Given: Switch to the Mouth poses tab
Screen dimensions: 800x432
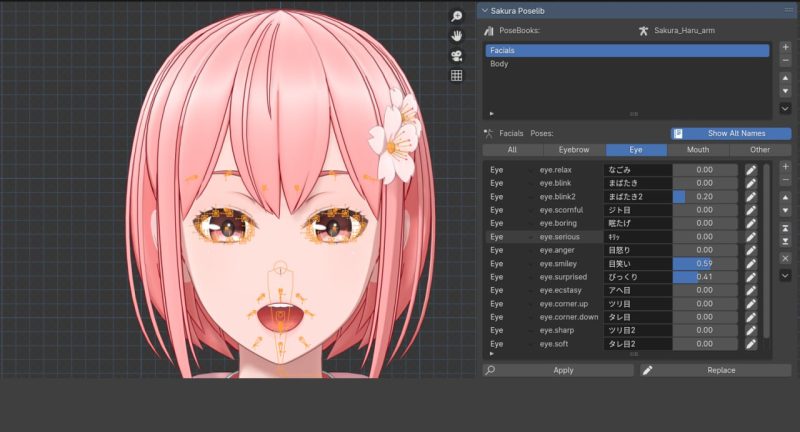Looking at the screenshot, I should pyautogui.click(x=698, y=149).
